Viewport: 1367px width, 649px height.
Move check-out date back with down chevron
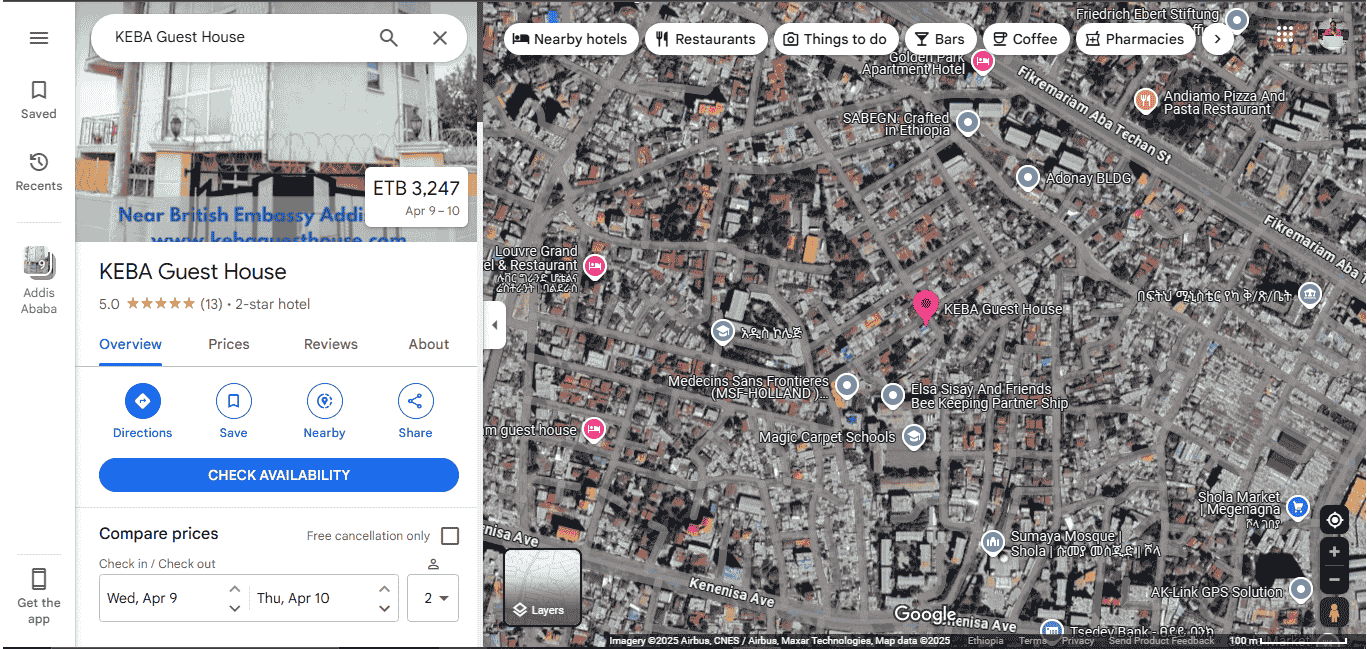[385, 608]
